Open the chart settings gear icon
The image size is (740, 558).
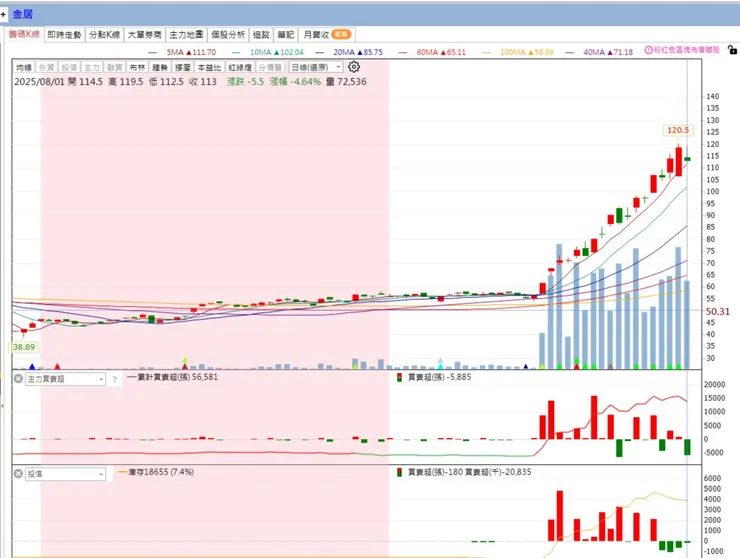(x=353, y=67)
